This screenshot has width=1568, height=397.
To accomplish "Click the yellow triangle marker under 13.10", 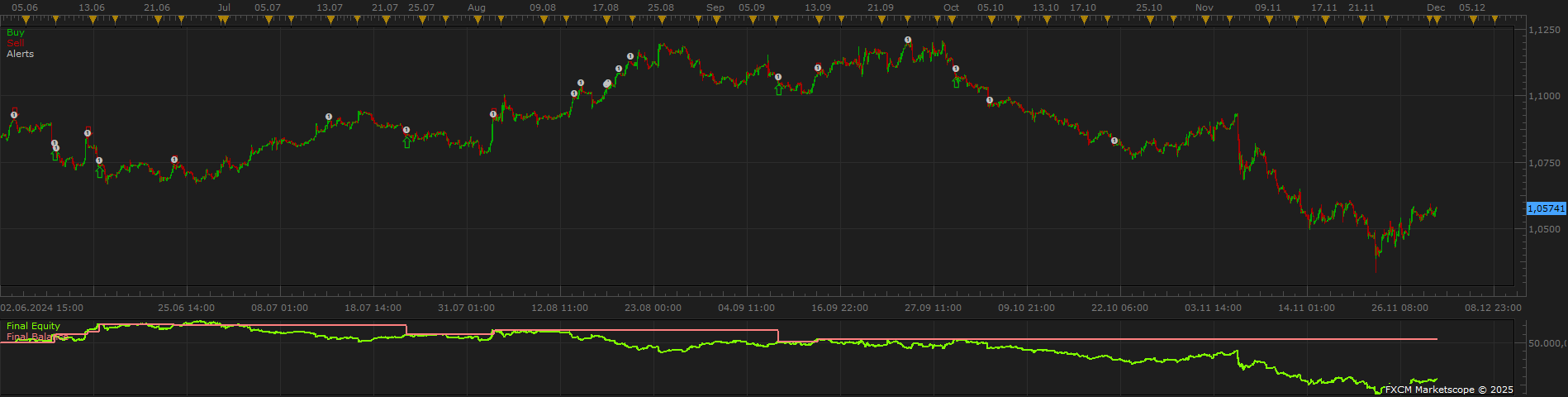I will pyautogui.click(x=1046, y=20).
